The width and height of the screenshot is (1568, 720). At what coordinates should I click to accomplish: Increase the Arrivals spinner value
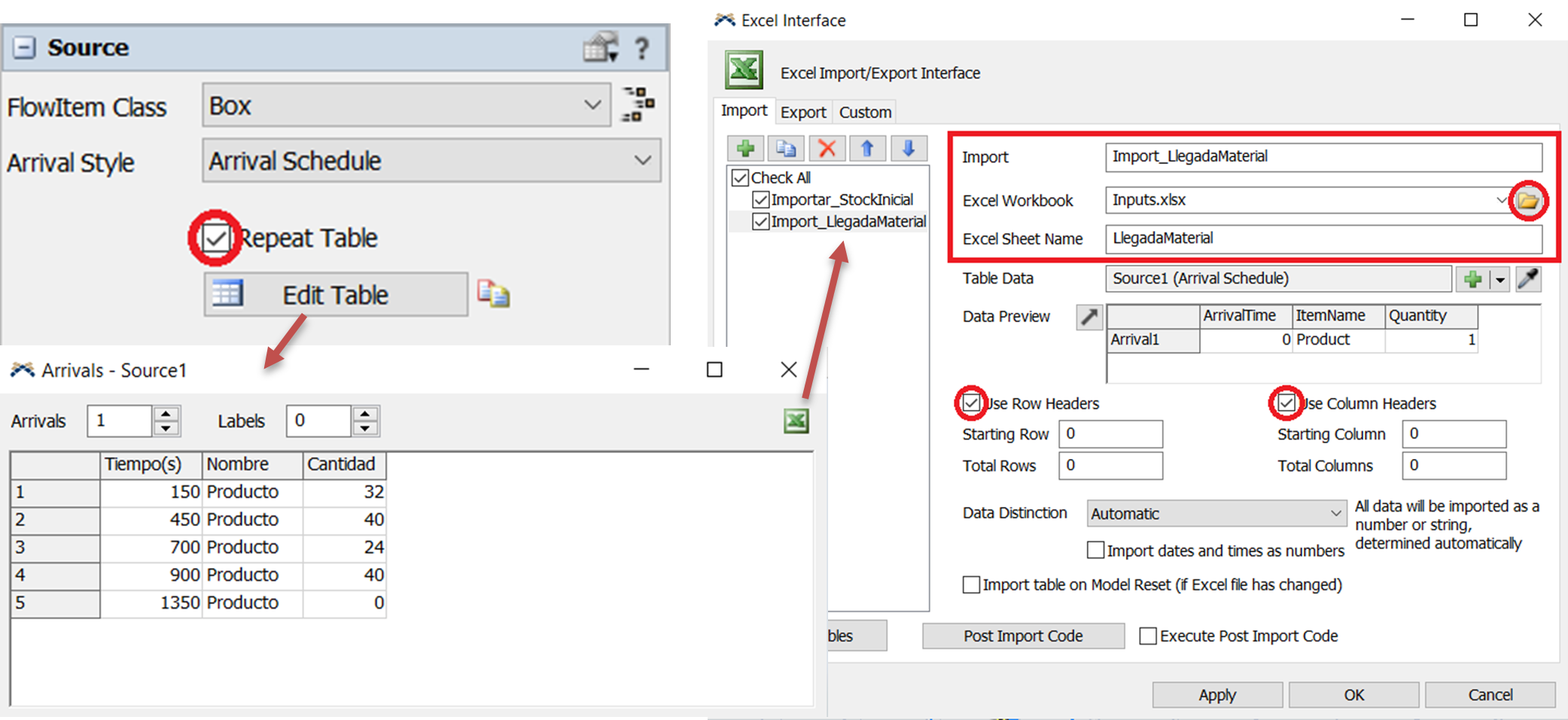click(x=166, y=413)
